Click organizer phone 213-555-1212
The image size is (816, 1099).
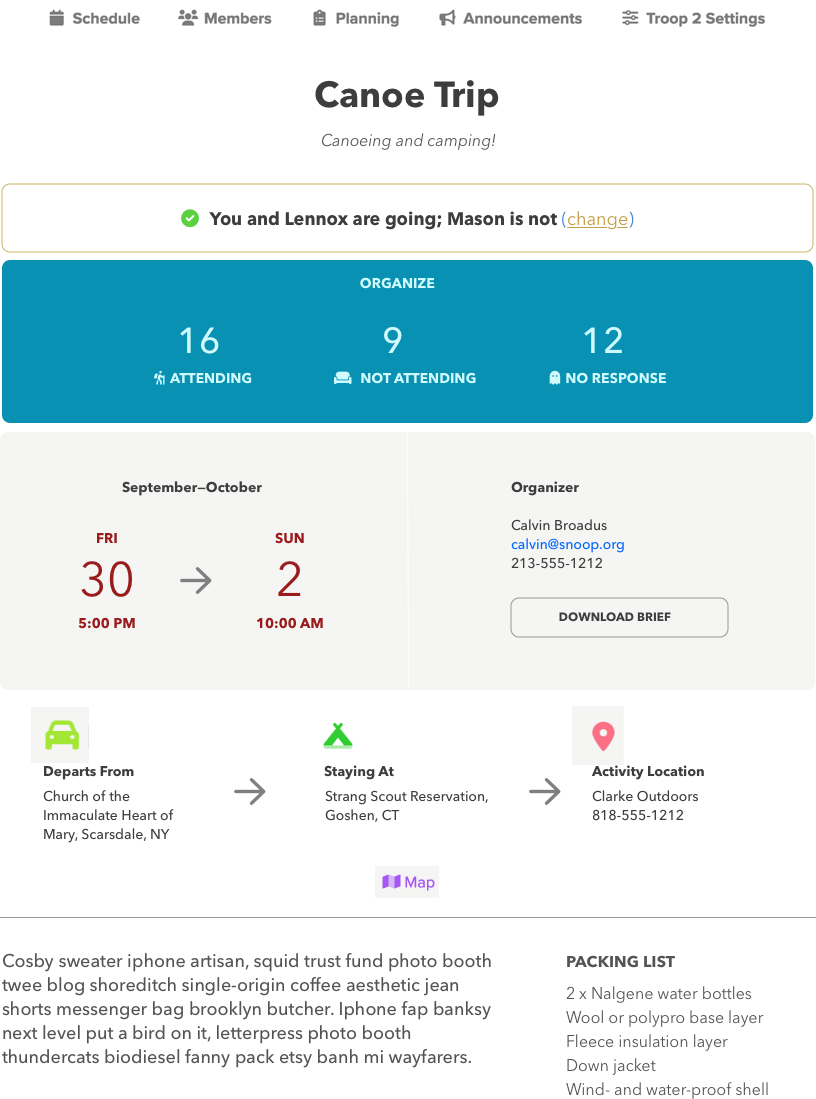(557, 564)
